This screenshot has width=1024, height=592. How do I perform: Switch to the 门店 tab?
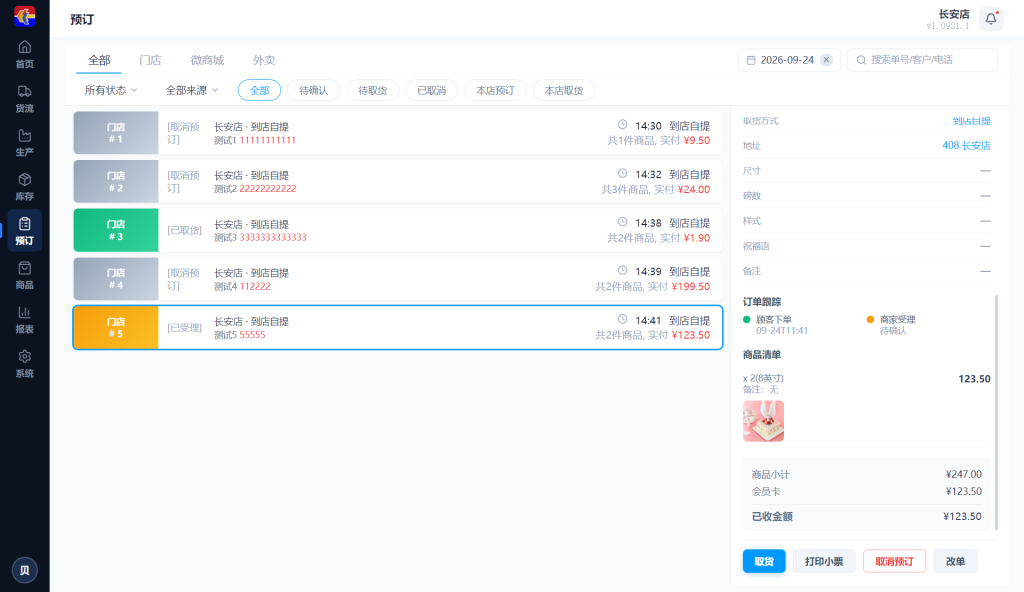coord(150,60)
